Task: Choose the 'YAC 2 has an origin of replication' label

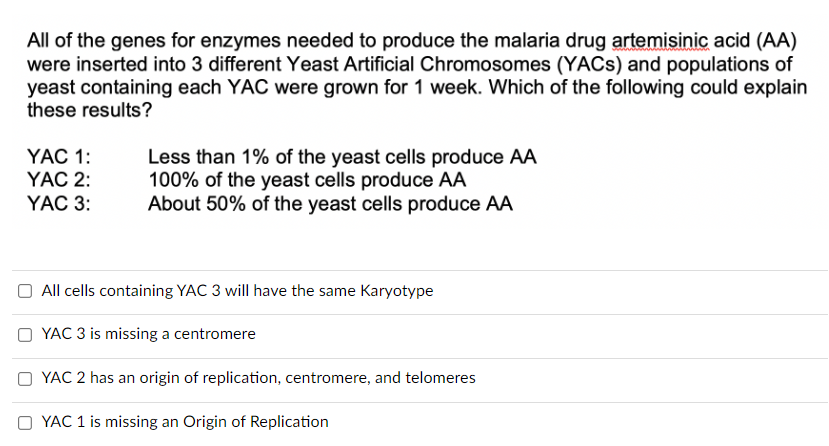Action: click(x=259, y=378)
